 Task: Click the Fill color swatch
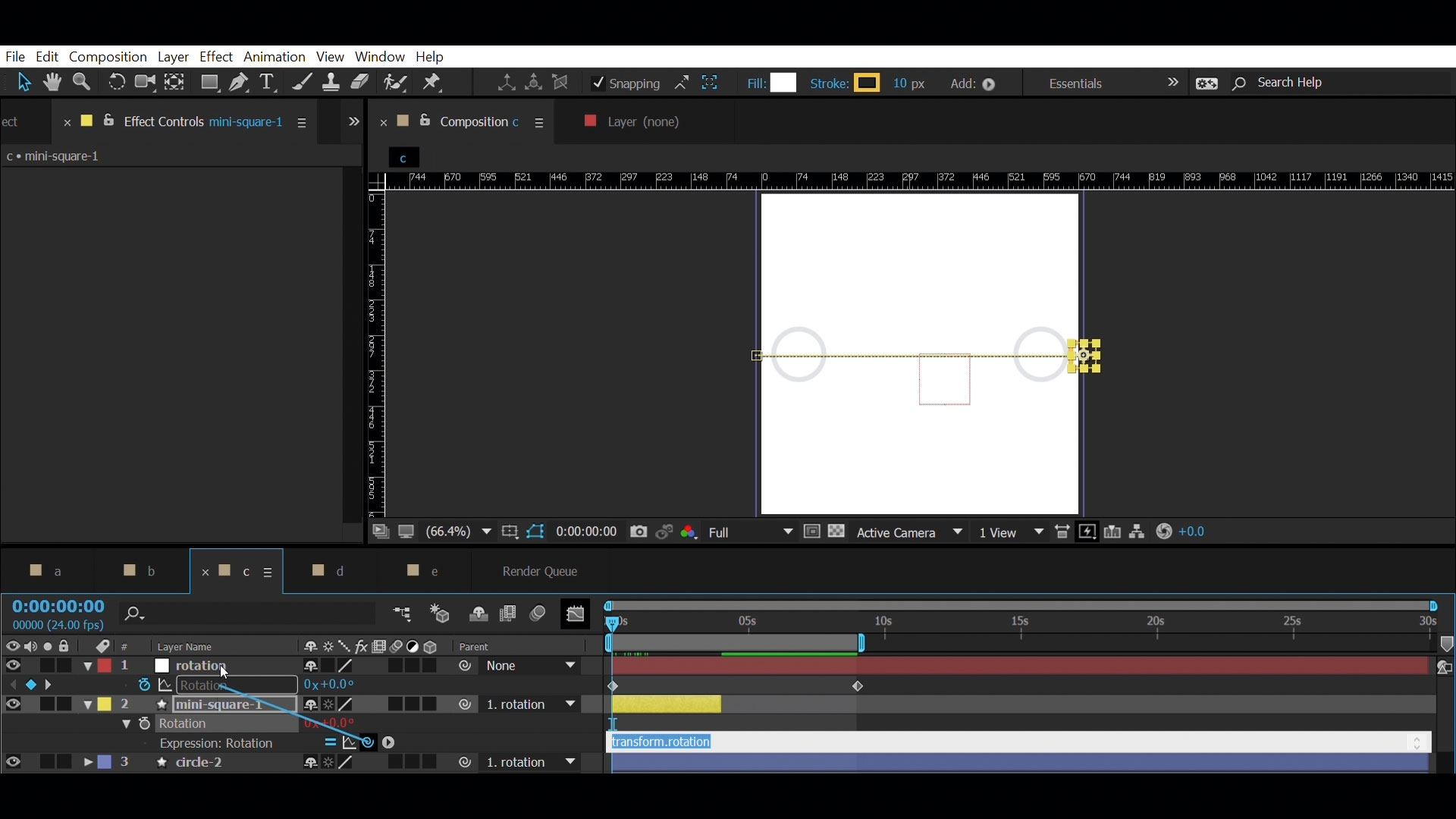pos(783,83)
